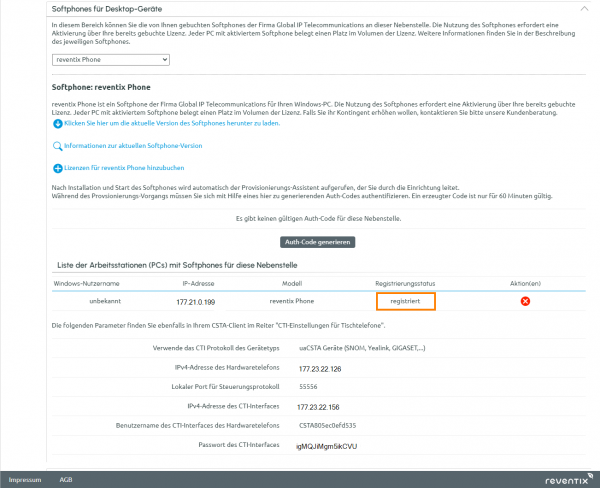The image size is (600, 488).
Task: Click the plus icon next to Lizenzen
Action: click(x=57, y=168)
